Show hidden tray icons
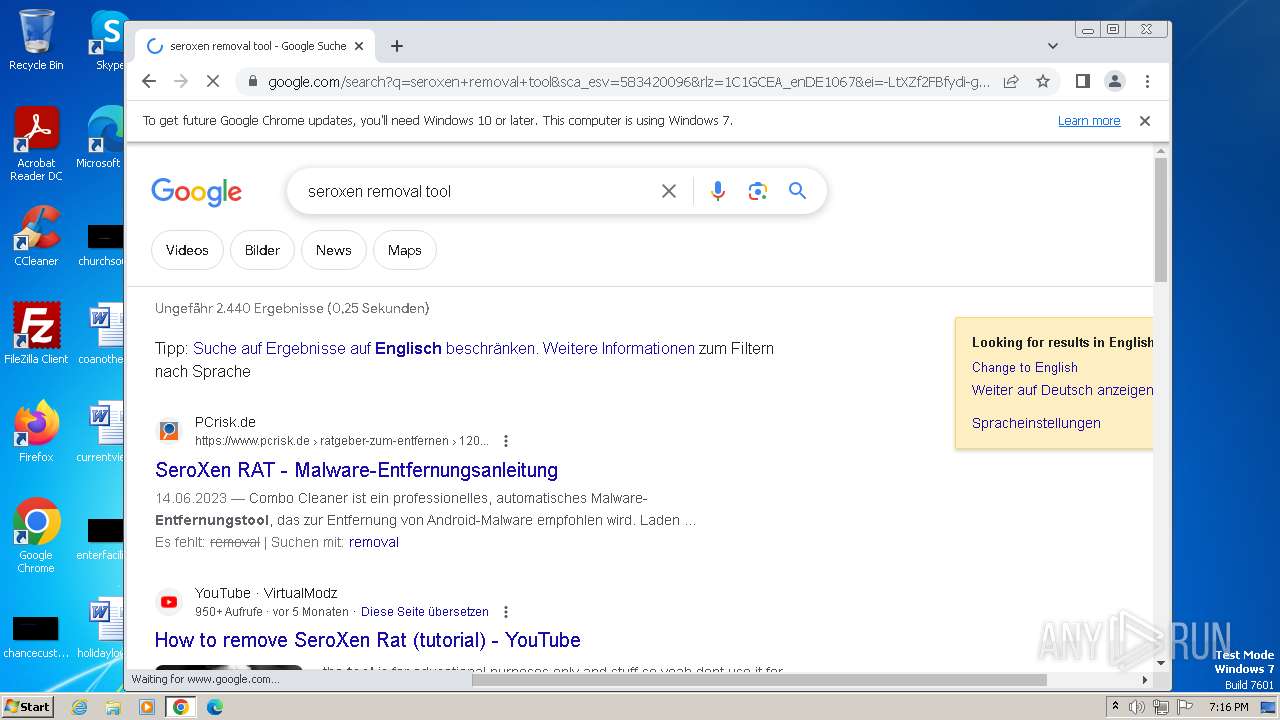 [x=1115, y=706]
